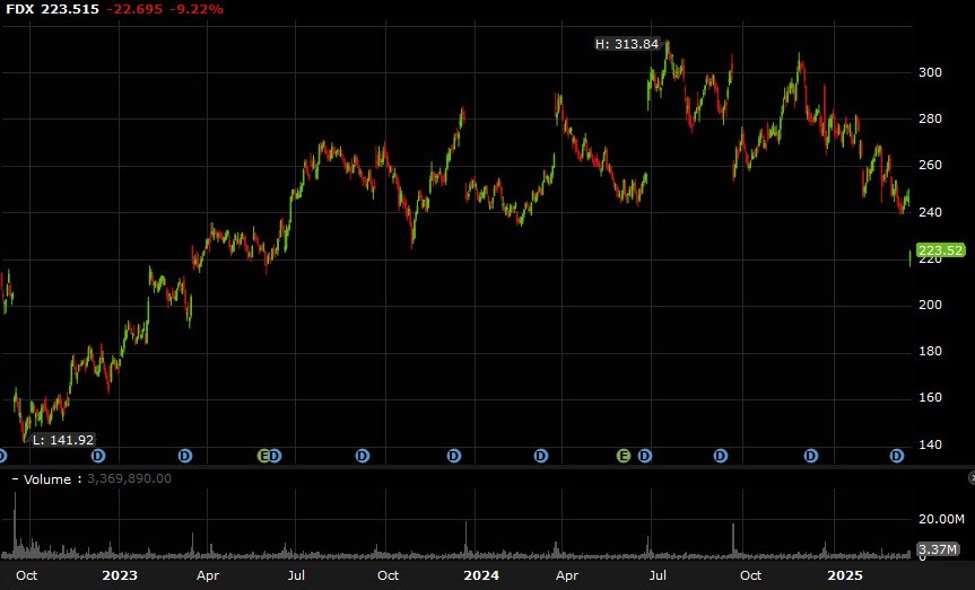Click the 3.37M volume value tag
Screen dimensions: 975x590
(941, 549)
